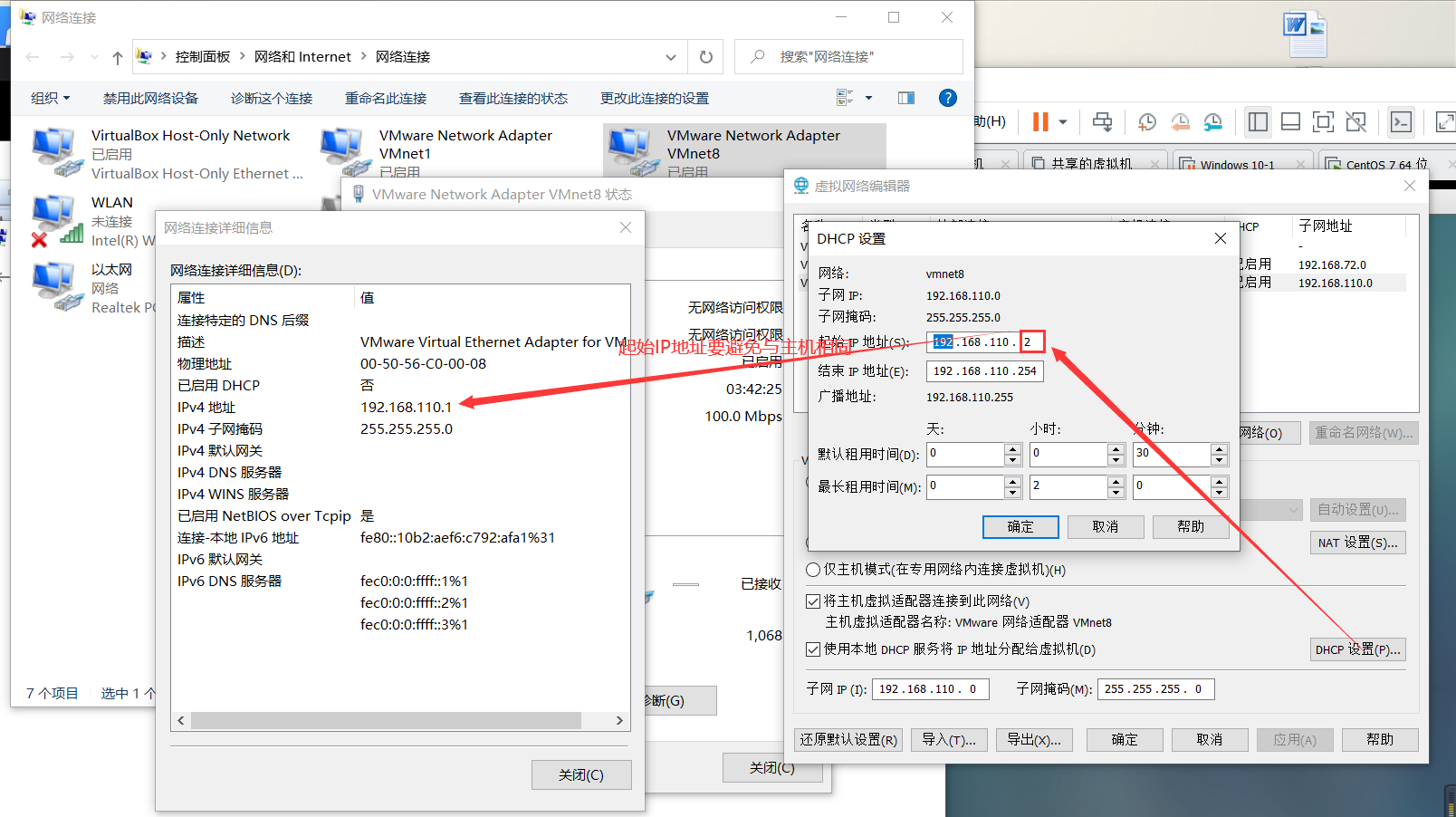The height and width of the screenshot is (817, 1456).
Task: Navigate to 网络和 Internet breadcrumb
Action: (x=302, y=57)
